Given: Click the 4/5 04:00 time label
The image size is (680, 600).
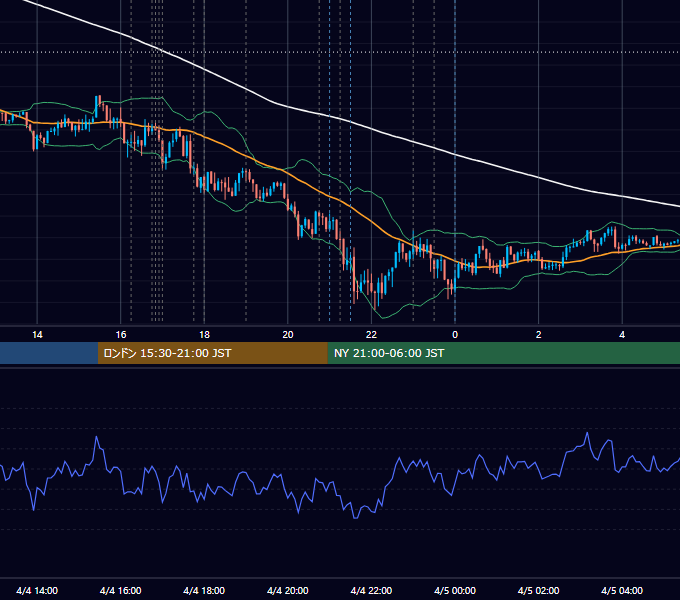Looking at the screenshot, I should [x=622, y=590].
